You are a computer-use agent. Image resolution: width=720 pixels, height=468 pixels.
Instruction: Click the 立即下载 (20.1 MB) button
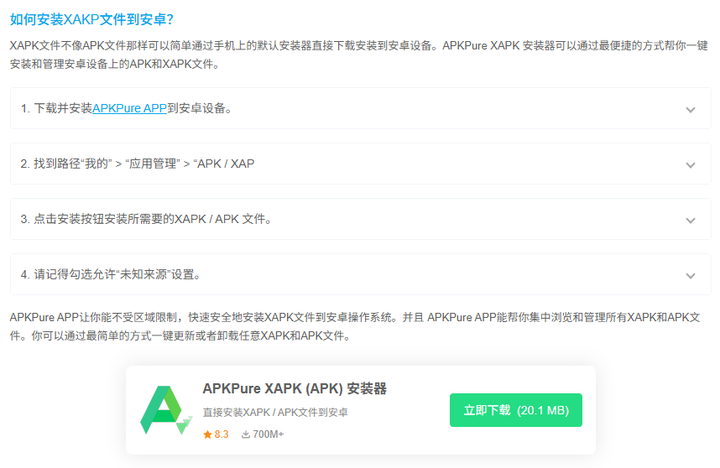pyautogui.click(x=516, y=410)
